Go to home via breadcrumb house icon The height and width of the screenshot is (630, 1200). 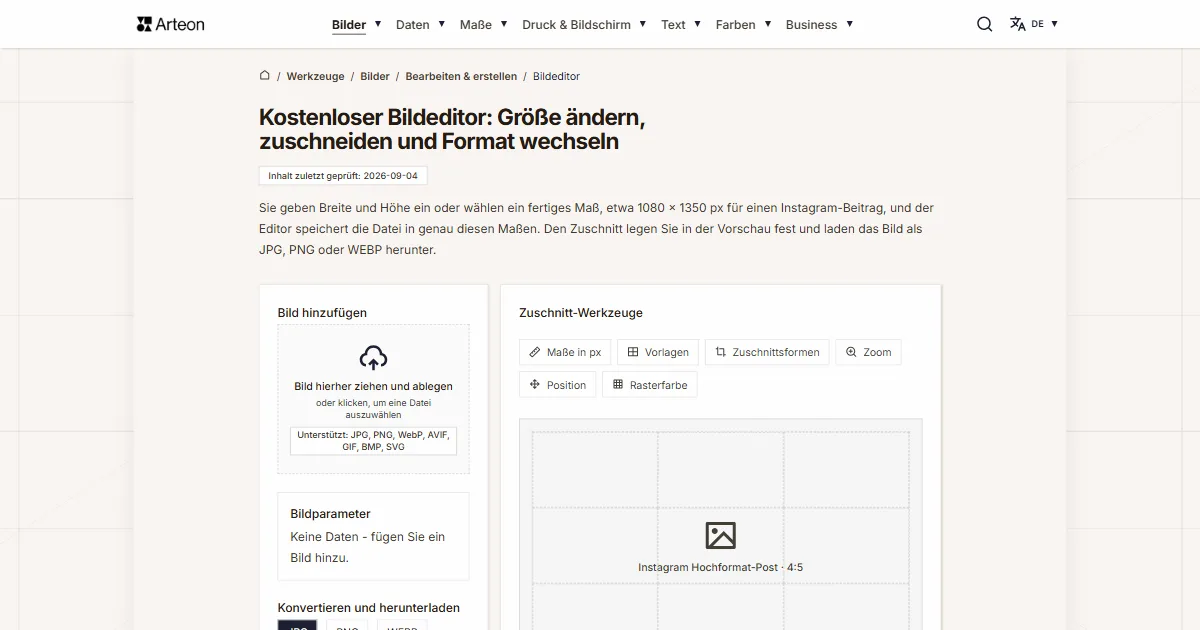point(265,76)
